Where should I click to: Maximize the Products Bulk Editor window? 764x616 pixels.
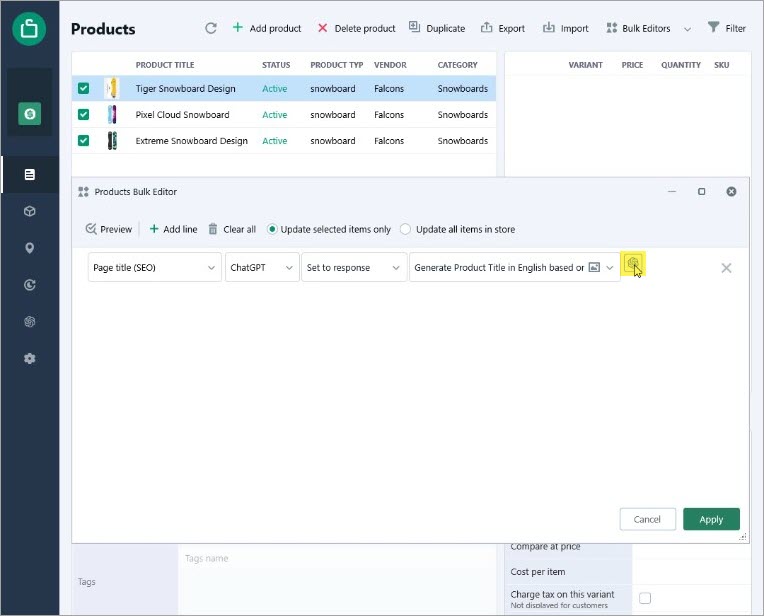pyautogui.click(x=701, y=192)
